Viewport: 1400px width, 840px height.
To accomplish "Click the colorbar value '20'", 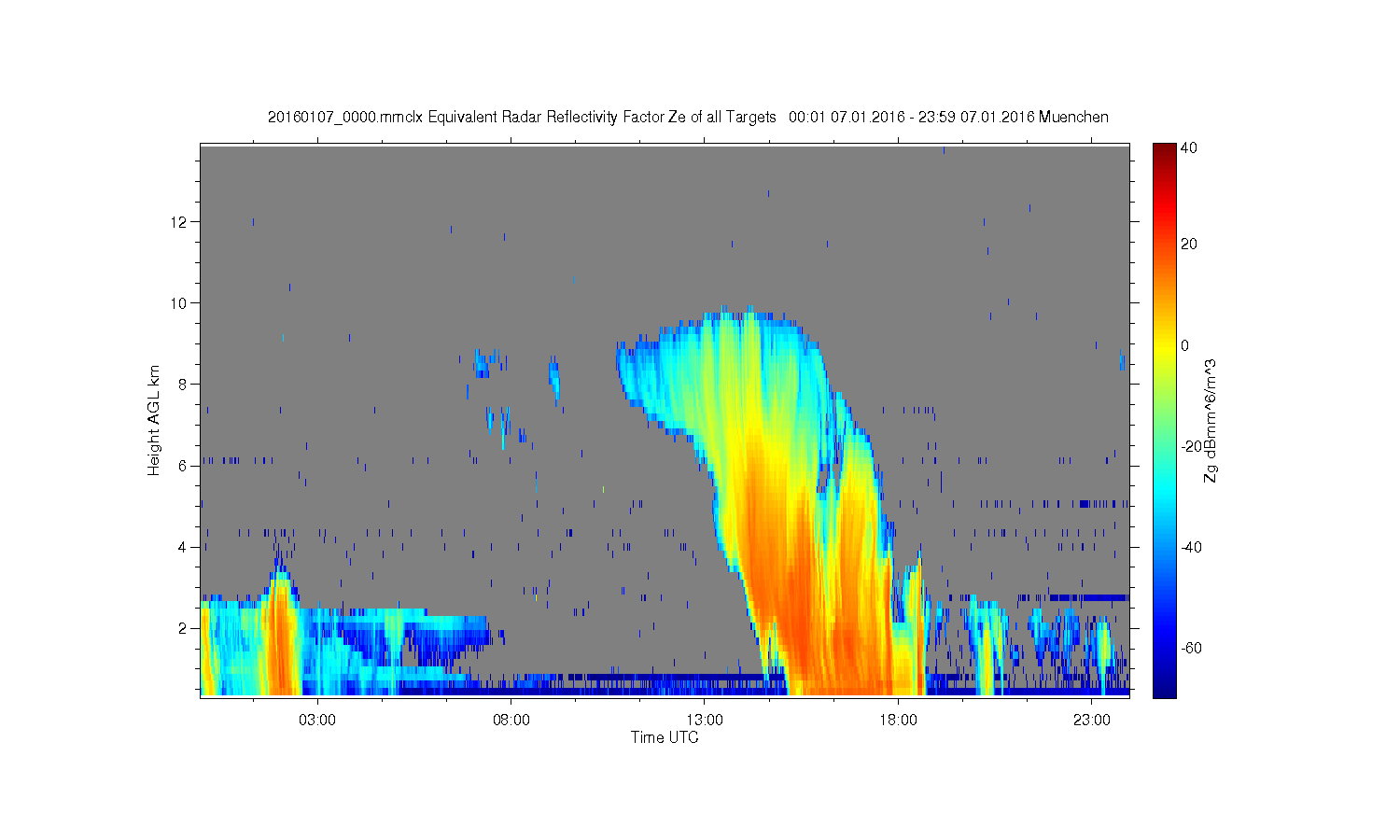I will click(1189, 245).
